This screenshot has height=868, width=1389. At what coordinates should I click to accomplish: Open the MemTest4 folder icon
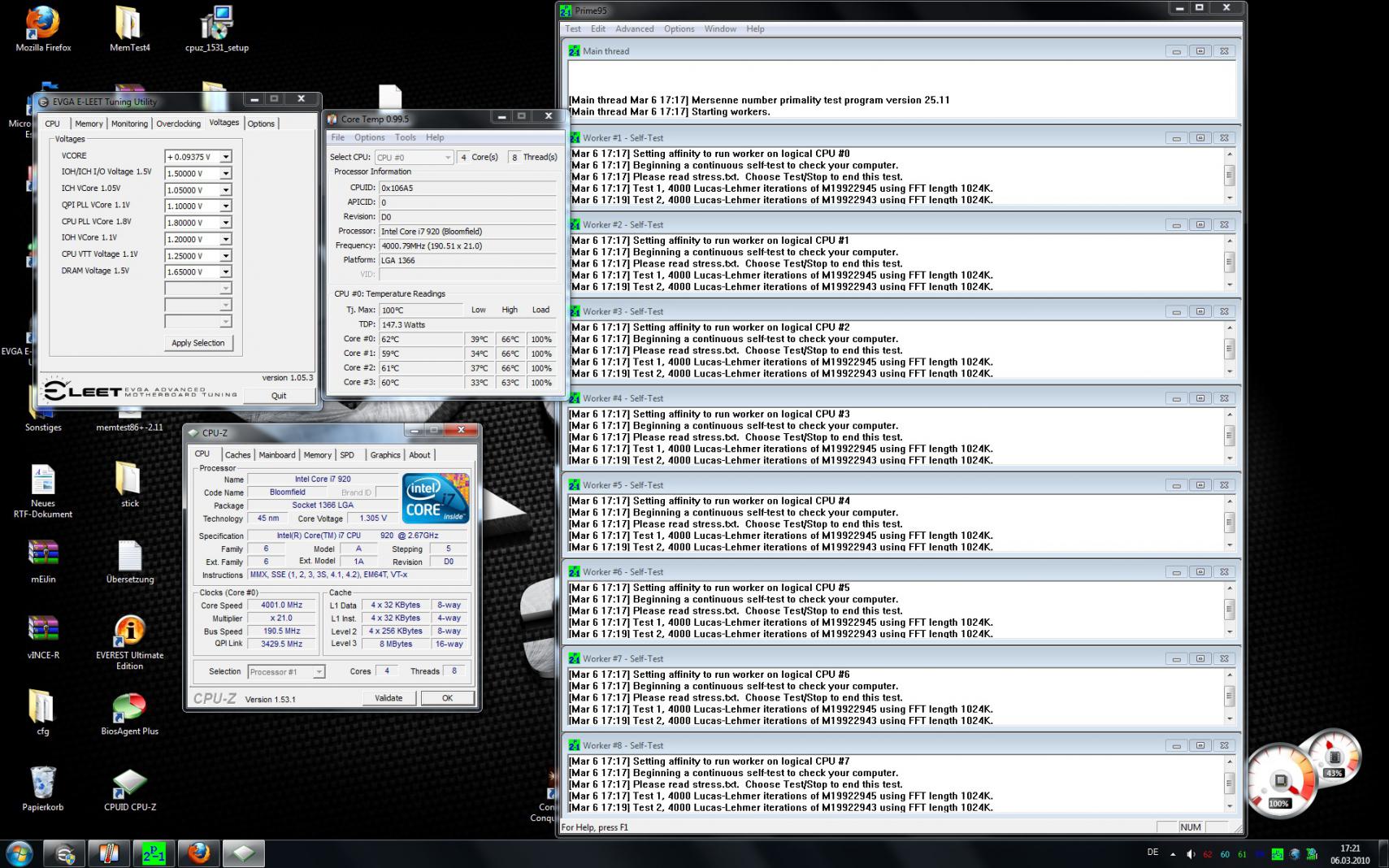point(129,29)
